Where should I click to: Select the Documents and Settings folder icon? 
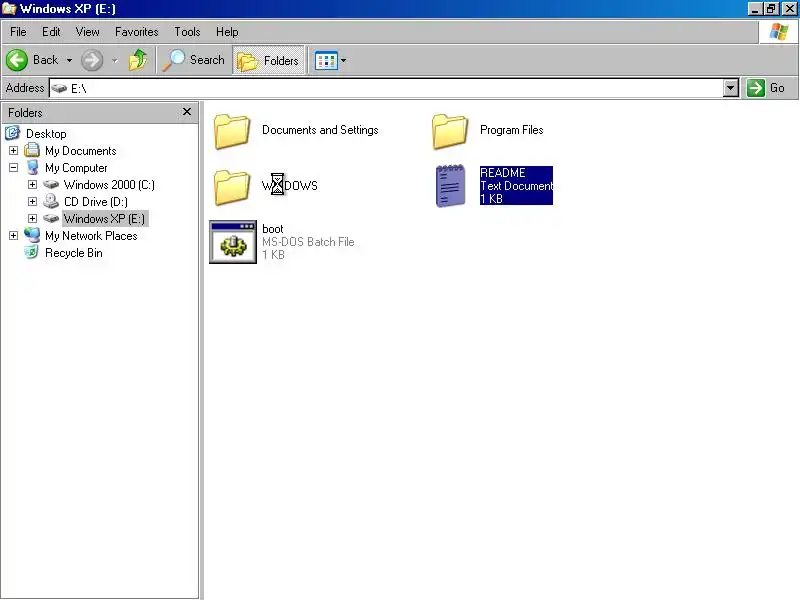coord(232,131)
